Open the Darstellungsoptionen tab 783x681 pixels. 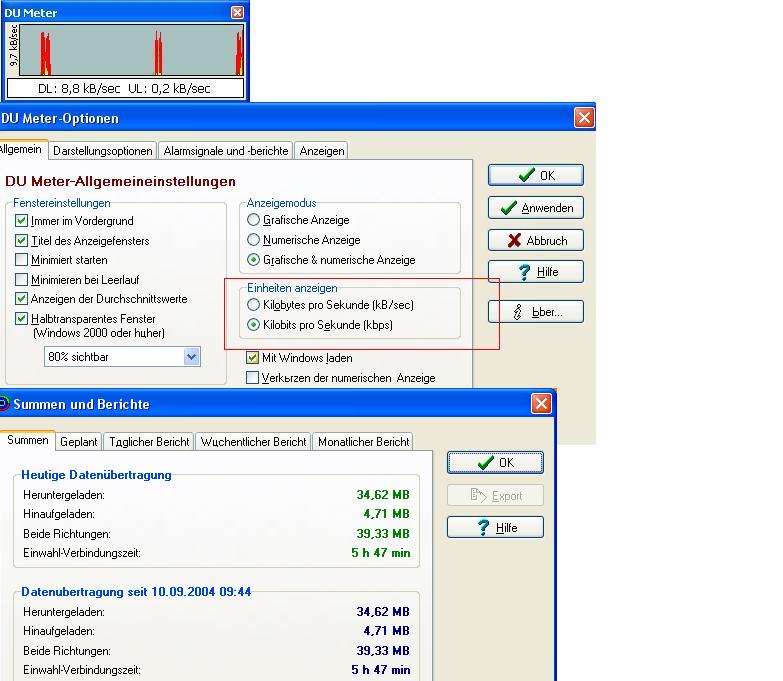tap(102, 151)
